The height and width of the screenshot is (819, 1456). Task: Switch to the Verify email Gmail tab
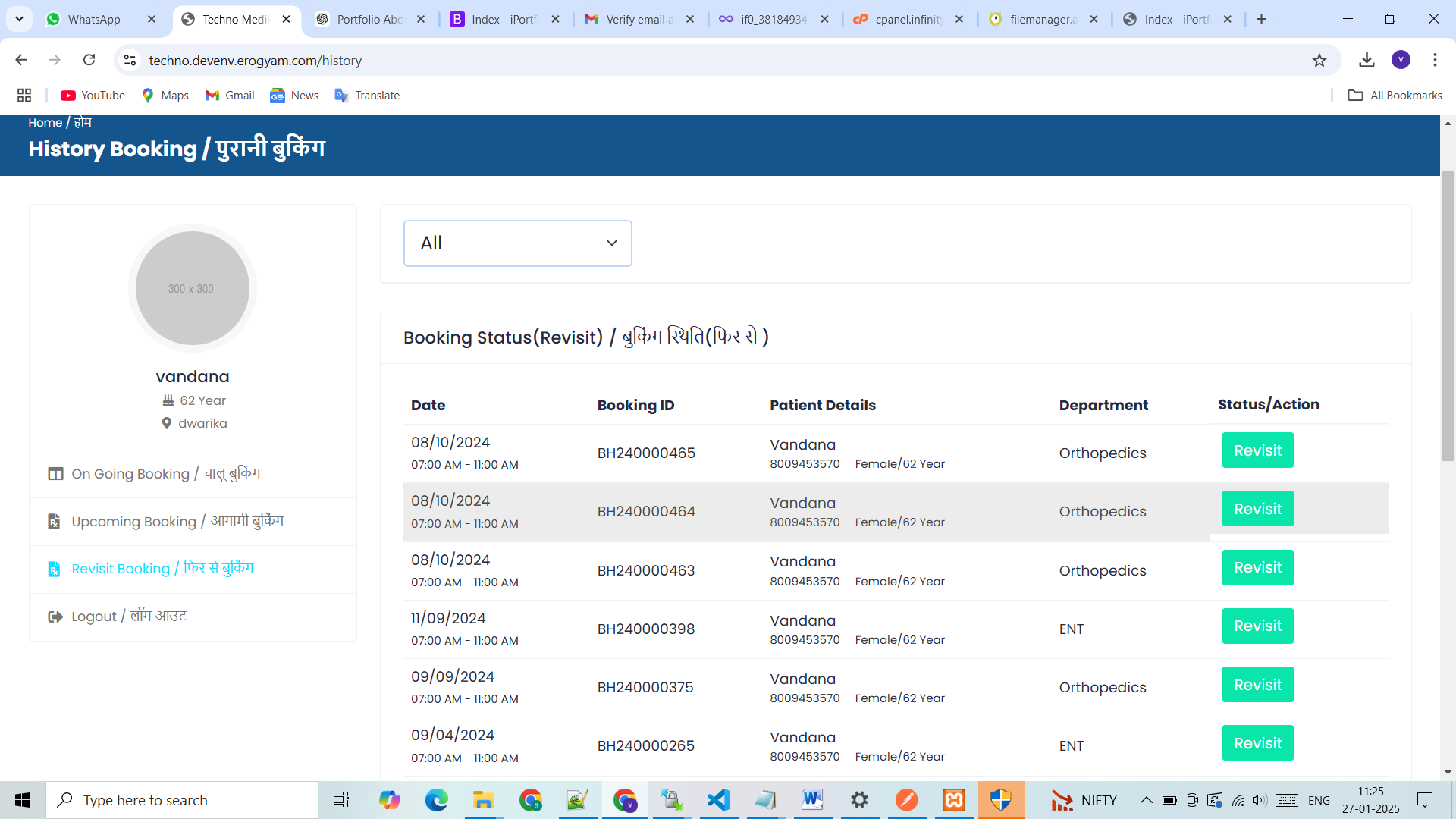pos(639,19)
